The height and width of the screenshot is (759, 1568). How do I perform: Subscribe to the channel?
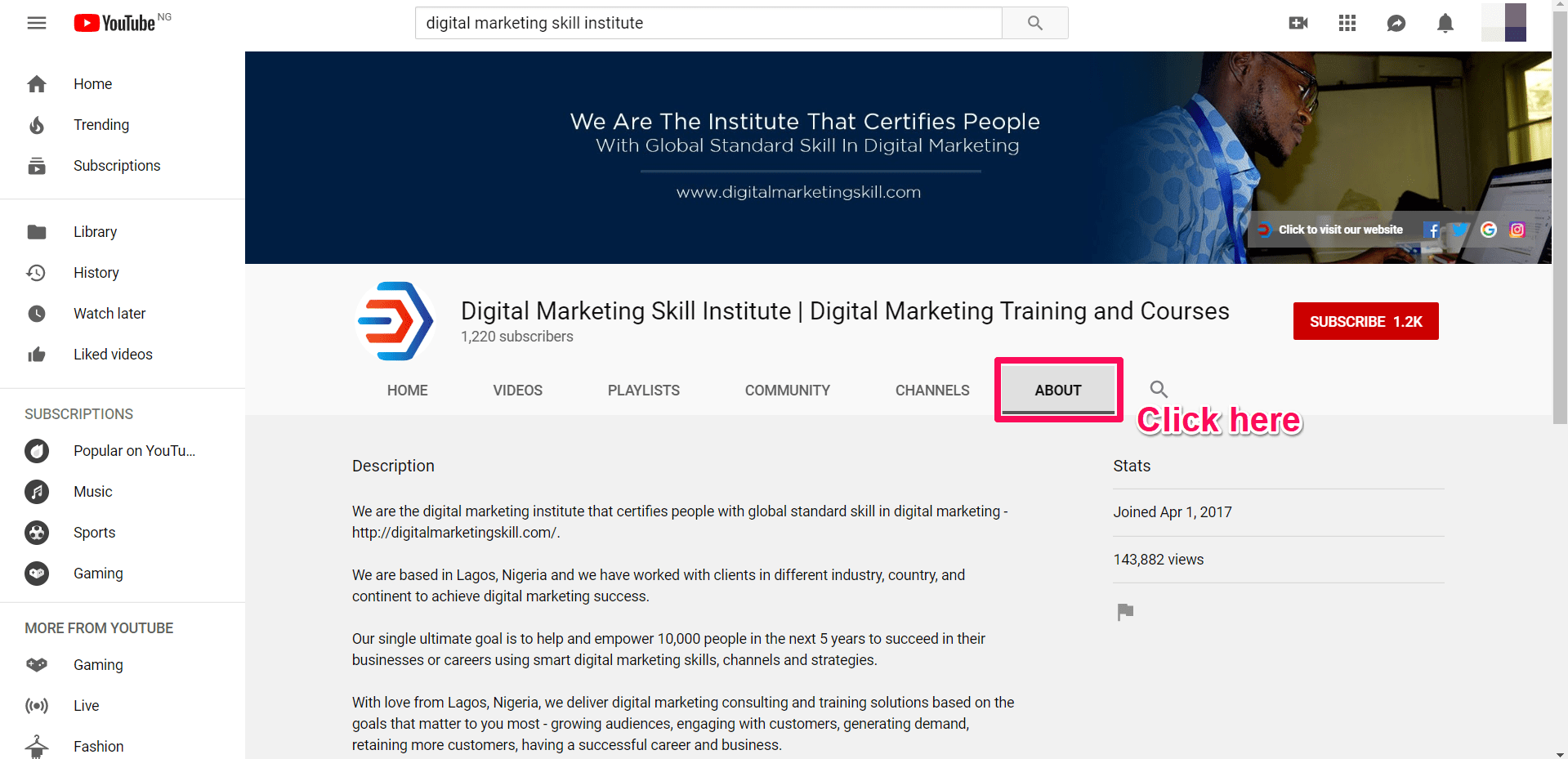click(x=1365, y=322)
